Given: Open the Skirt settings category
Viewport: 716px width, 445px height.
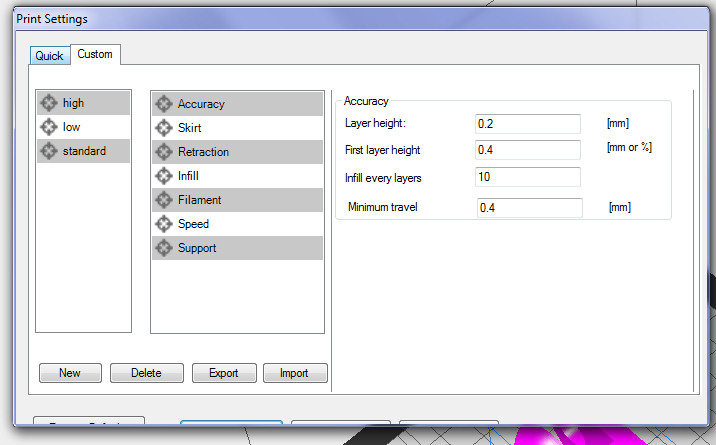Looking at the screenshot, I should pos(237,128).
